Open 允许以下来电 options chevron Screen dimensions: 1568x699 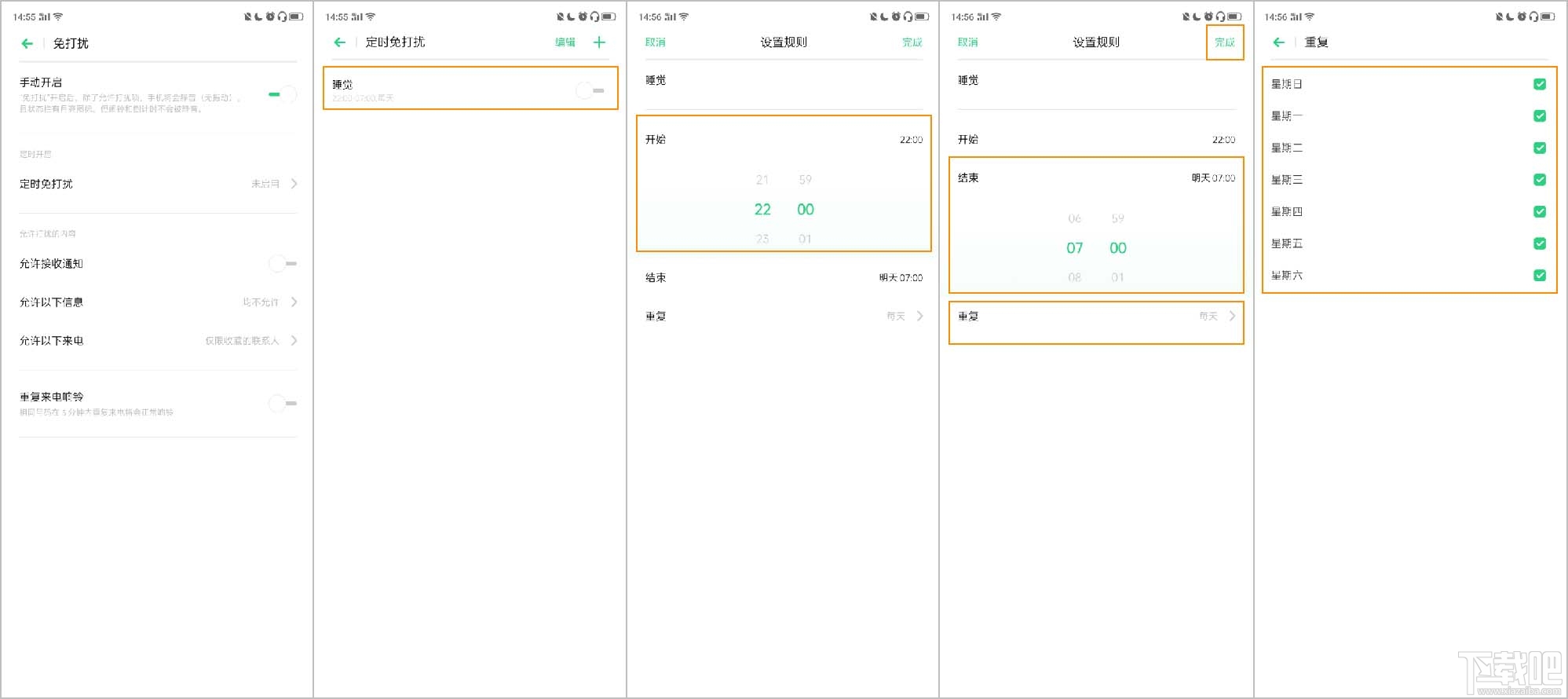coord(294,340)
